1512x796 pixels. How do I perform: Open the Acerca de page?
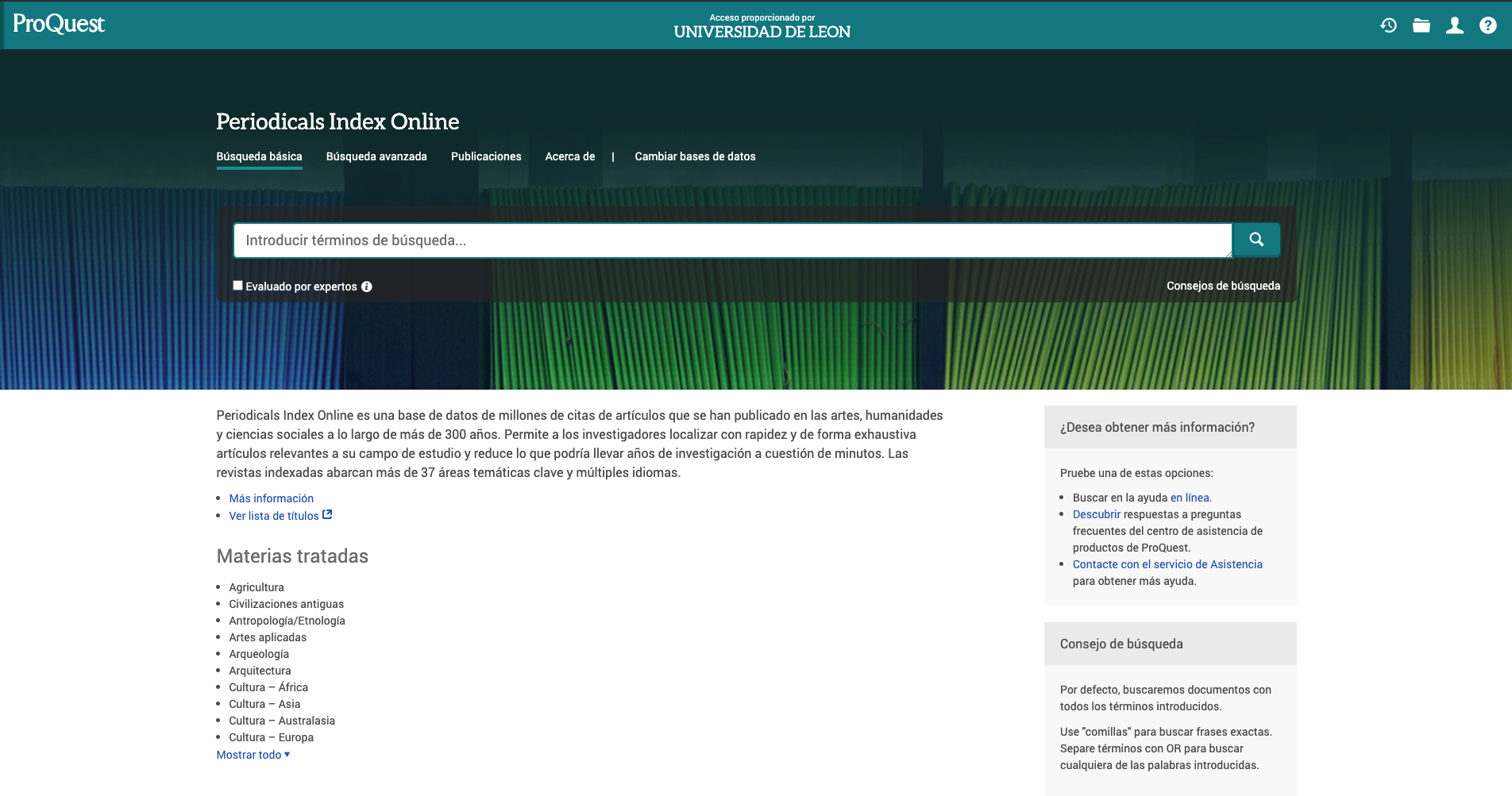point(570,156)
